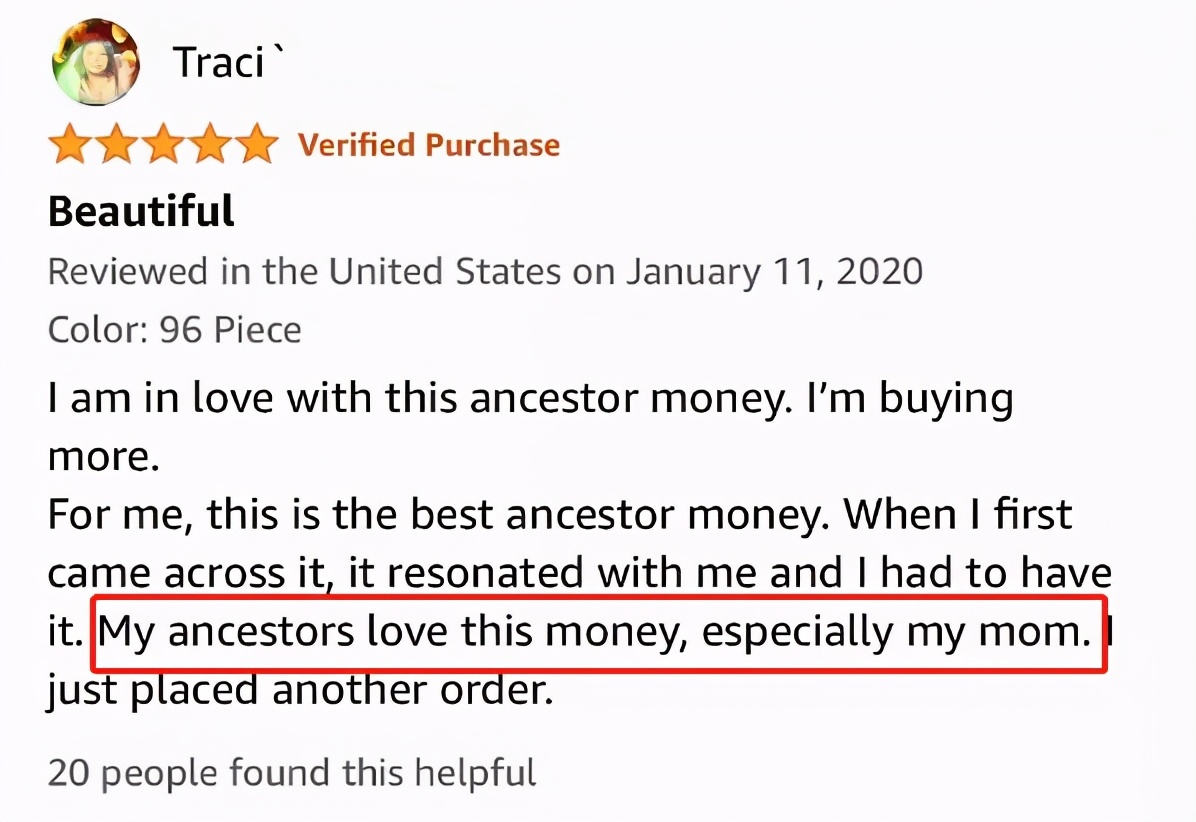The height and width of the screenshot is (822, 1196).
Task: Click the words "United States" in review line
Action: pos(446,272)
